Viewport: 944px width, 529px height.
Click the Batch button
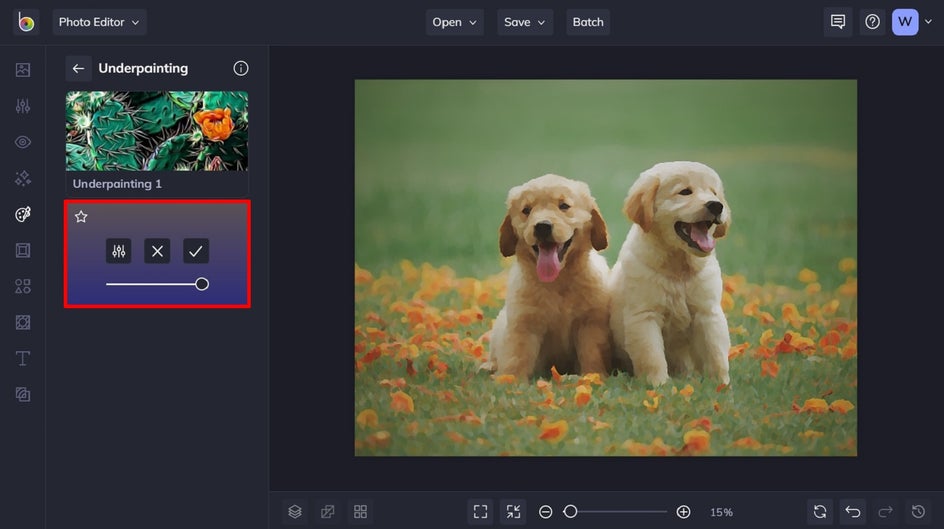(x=588, y=22)
